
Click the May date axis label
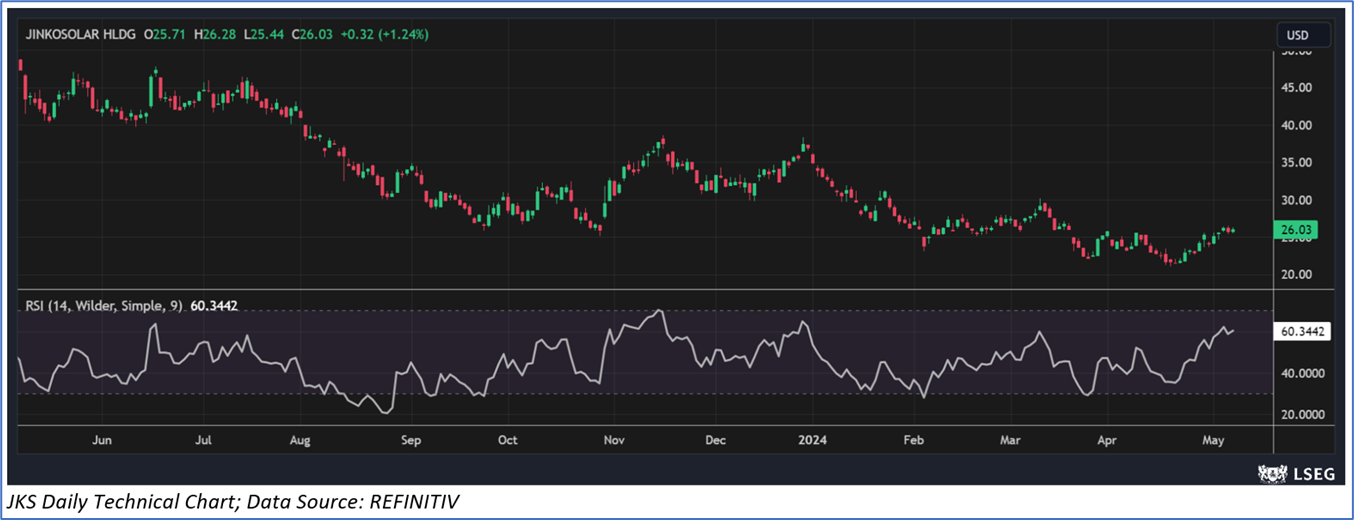[1213, 439]
